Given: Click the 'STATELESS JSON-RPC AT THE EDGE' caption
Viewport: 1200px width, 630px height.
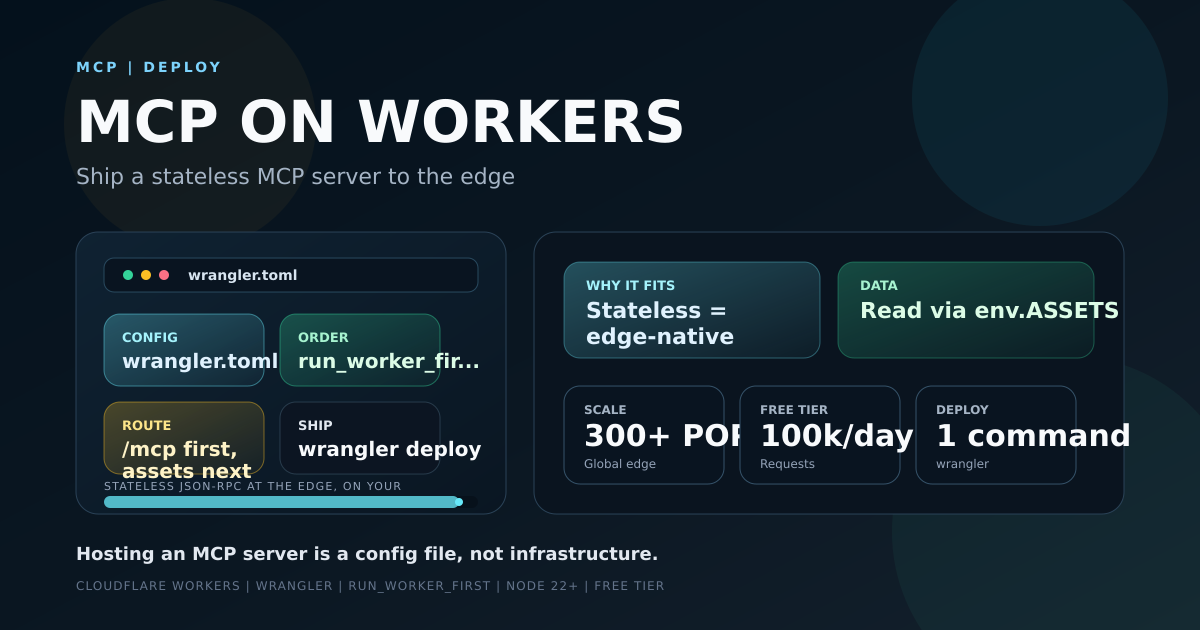Looking at the screenshot, I should [x=253, y=486].
